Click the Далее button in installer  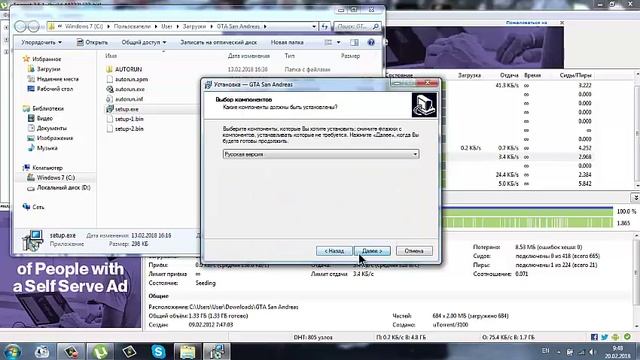372,251
